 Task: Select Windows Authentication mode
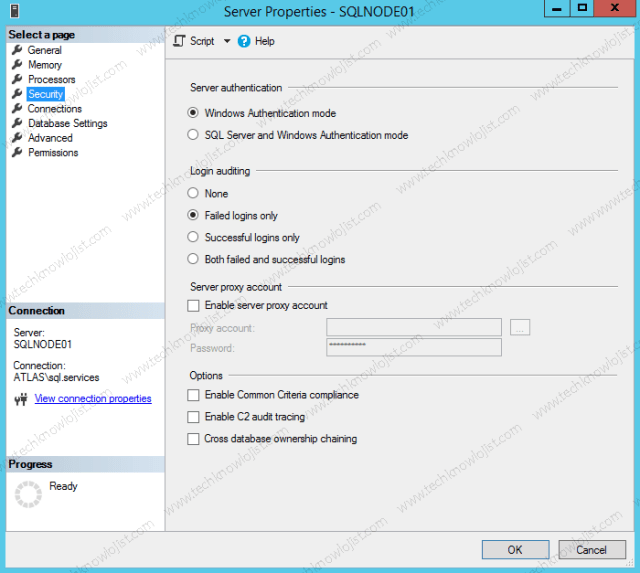click(193, 113)
